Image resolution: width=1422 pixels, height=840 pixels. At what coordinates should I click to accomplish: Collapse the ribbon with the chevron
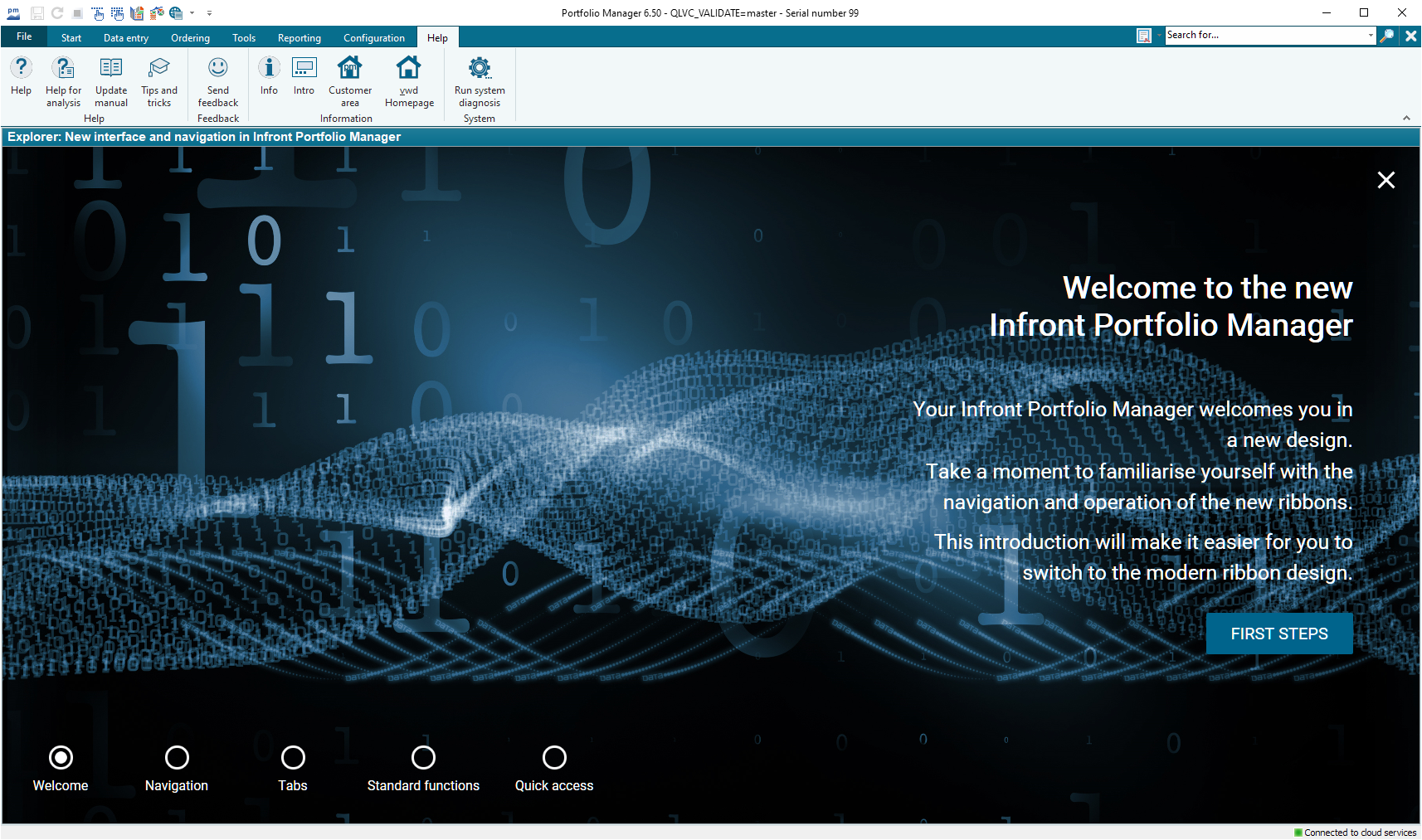(x=1406, y=119)
